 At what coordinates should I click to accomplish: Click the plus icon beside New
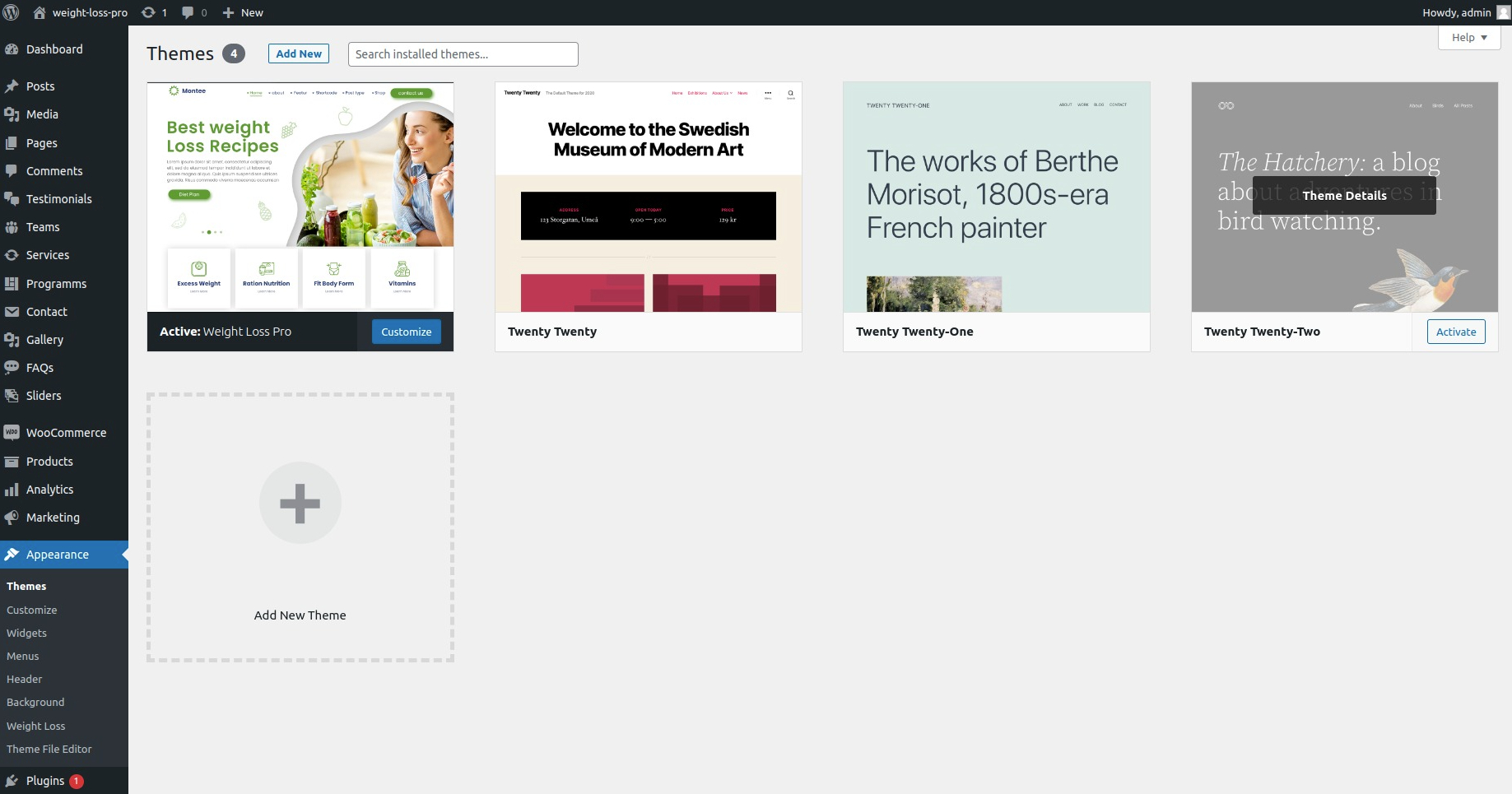[229, 12]
